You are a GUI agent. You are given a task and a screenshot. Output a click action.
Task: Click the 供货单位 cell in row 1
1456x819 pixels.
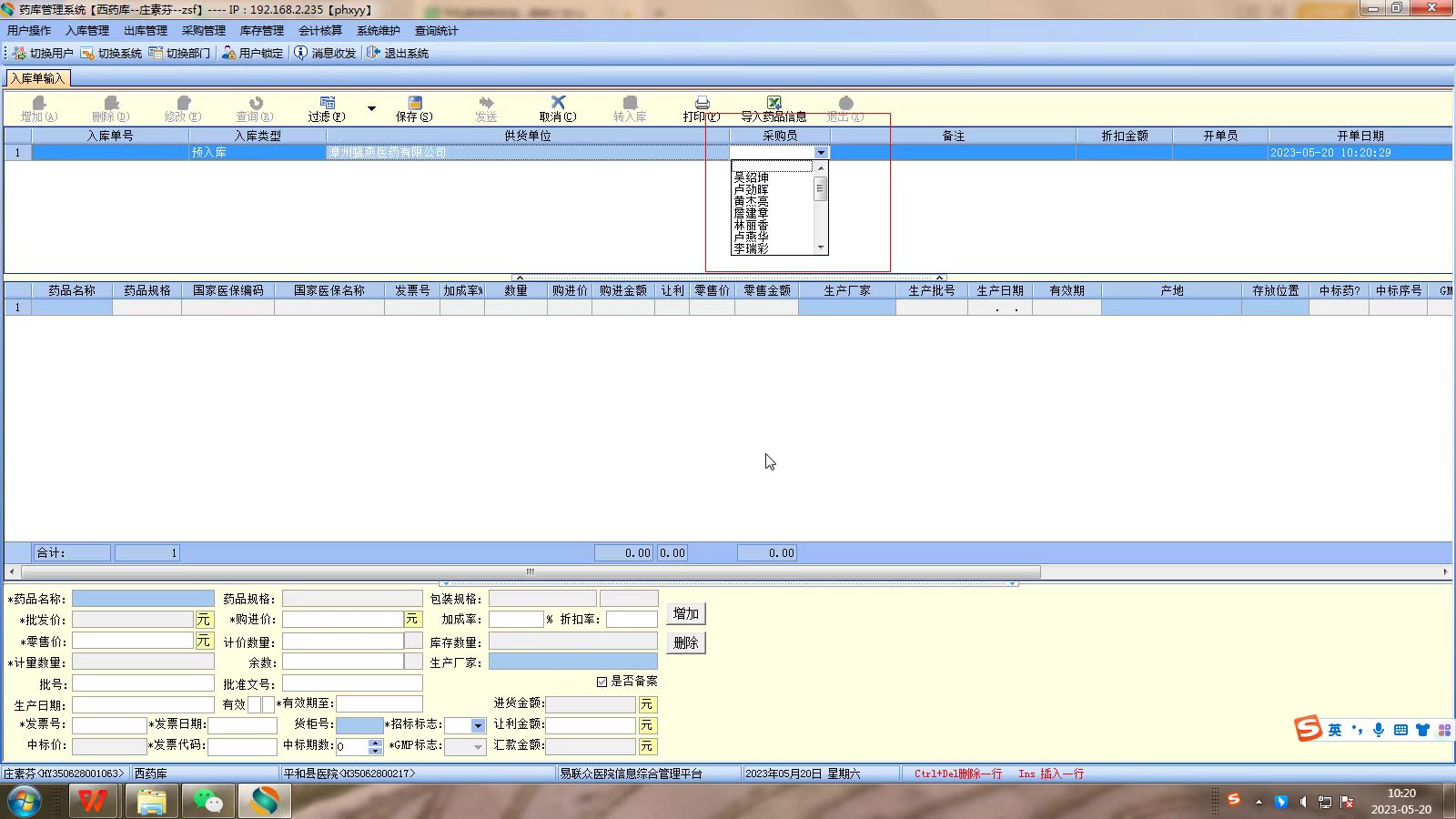(x=528, y=153)
